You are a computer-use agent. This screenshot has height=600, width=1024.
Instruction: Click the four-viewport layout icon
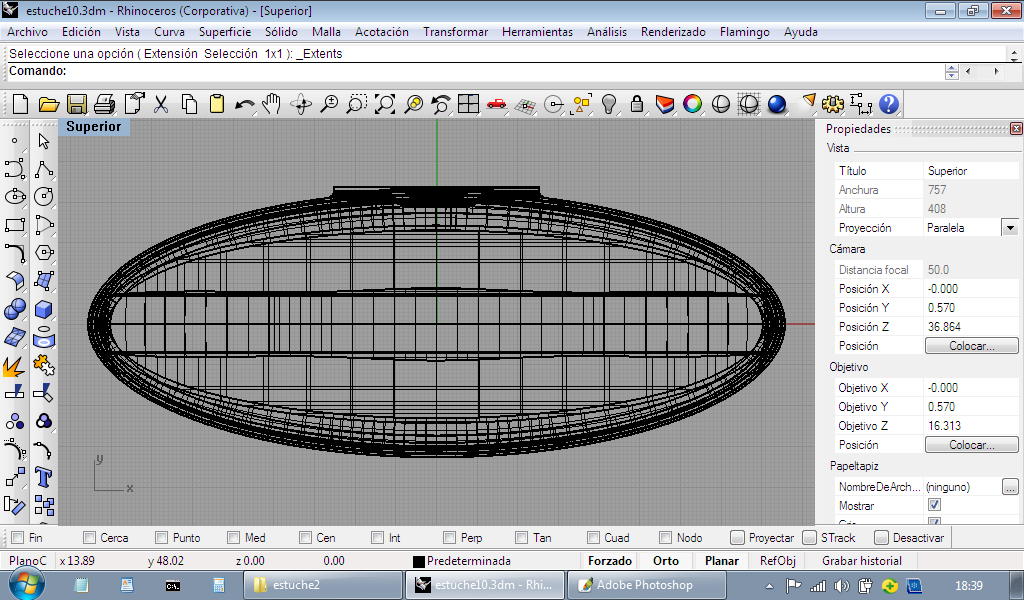(x=468, y=104)
